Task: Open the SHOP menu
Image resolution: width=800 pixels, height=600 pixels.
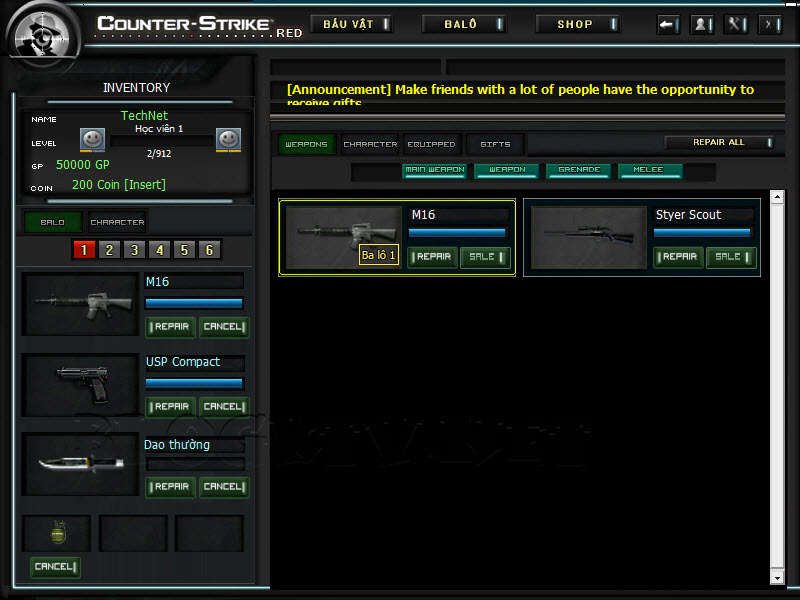Action: 578,24
